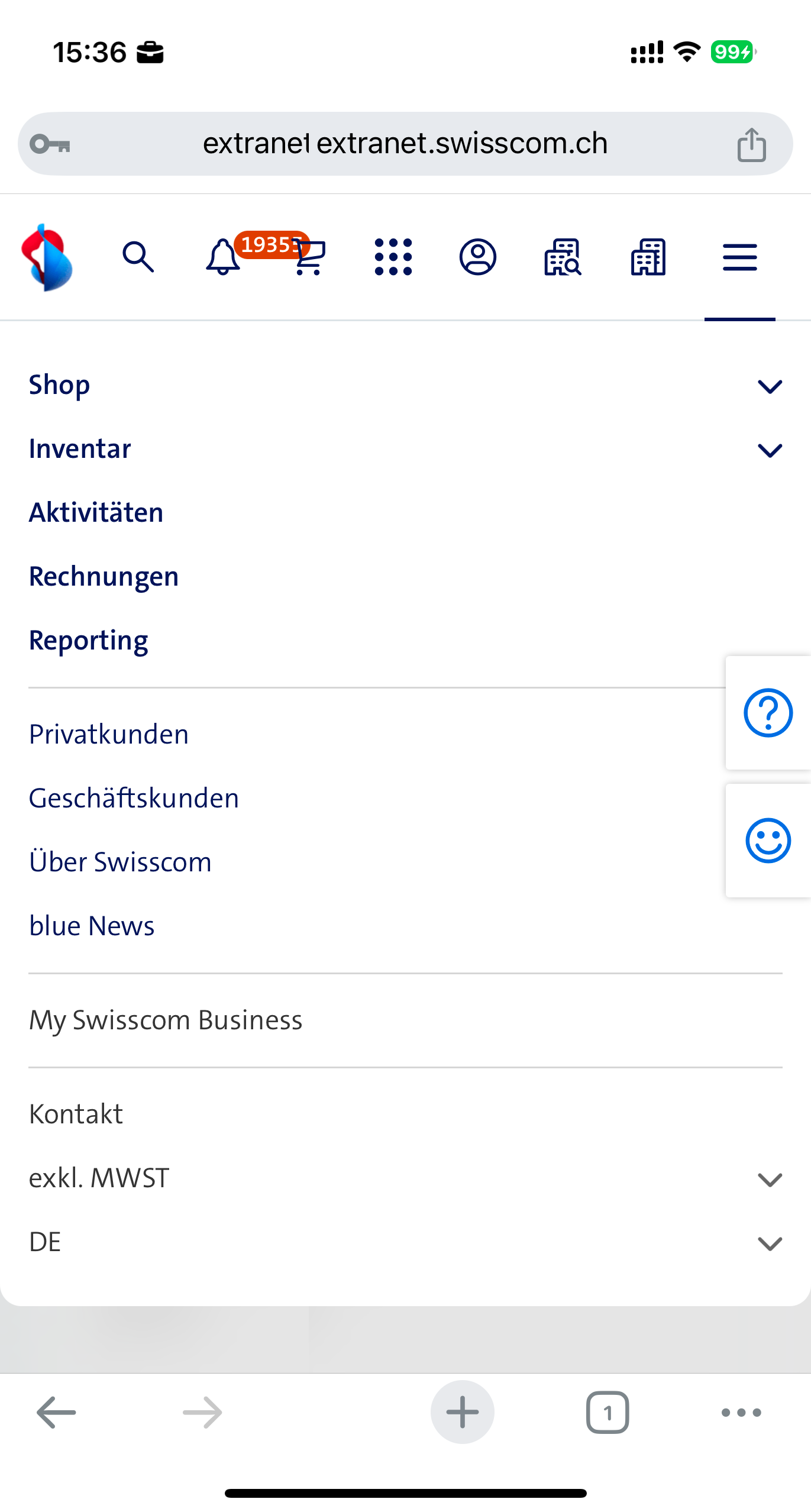Open the smiley feedback widget
Image resolution: width=811 pixels, height=1512 pixels.
768,841
